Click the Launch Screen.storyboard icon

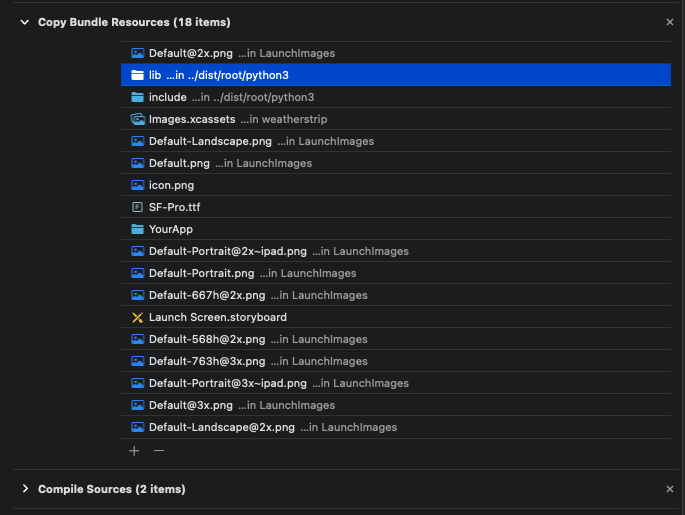[x=137, y=317]
